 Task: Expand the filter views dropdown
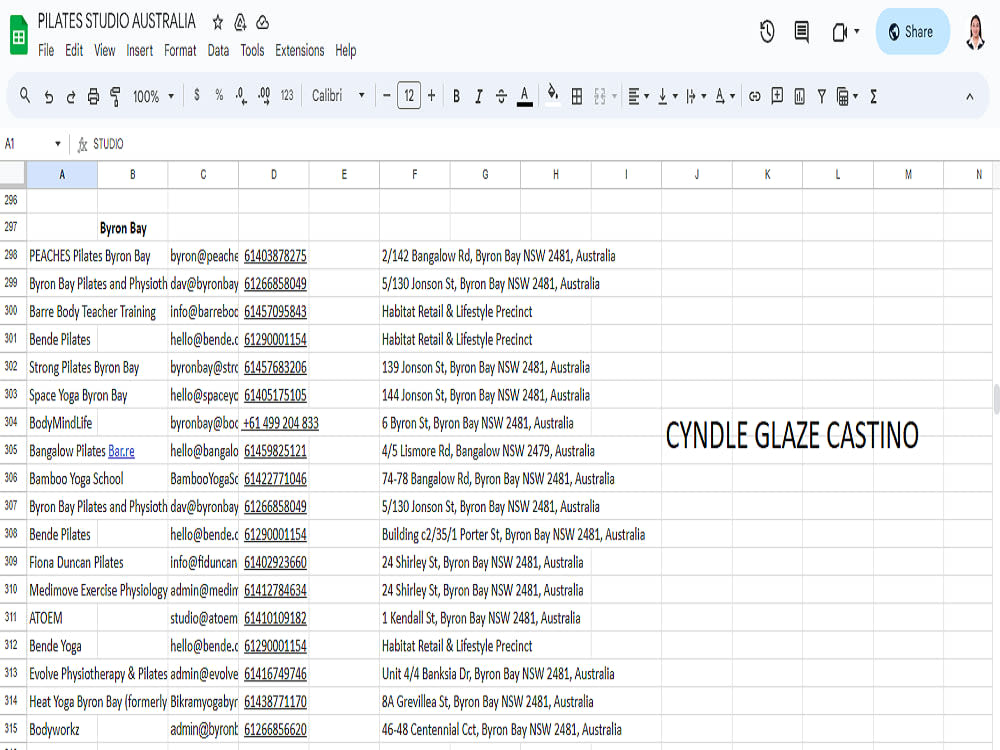pos(855,96)
